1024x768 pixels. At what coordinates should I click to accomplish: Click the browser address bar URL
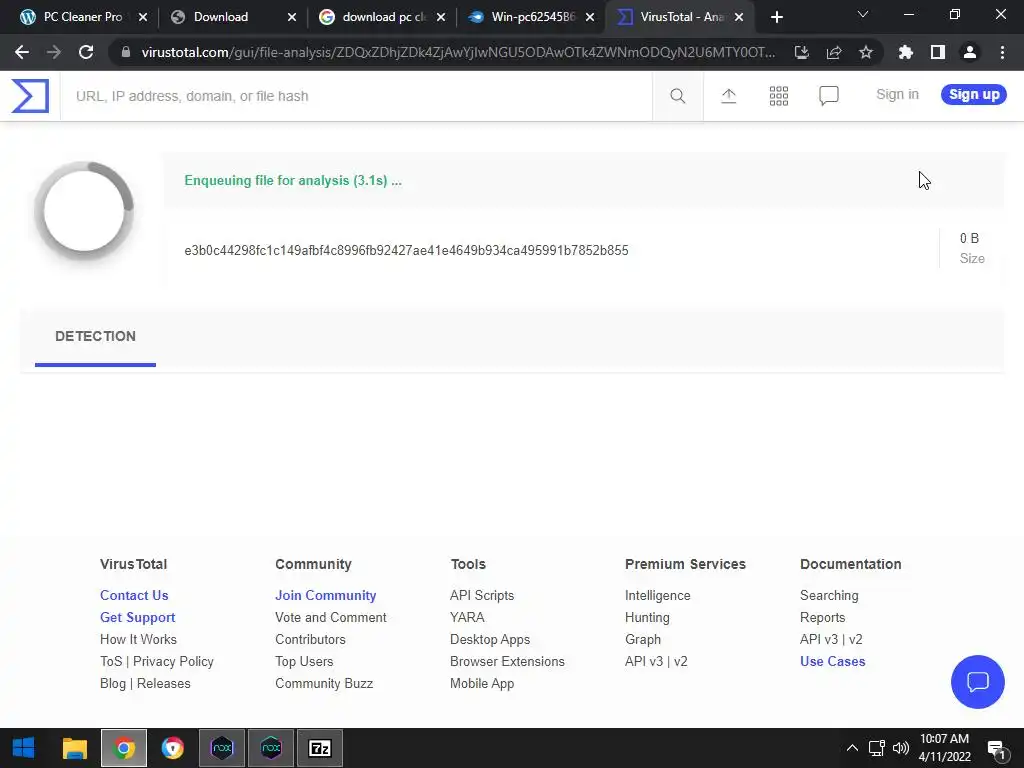click(458, 52)
